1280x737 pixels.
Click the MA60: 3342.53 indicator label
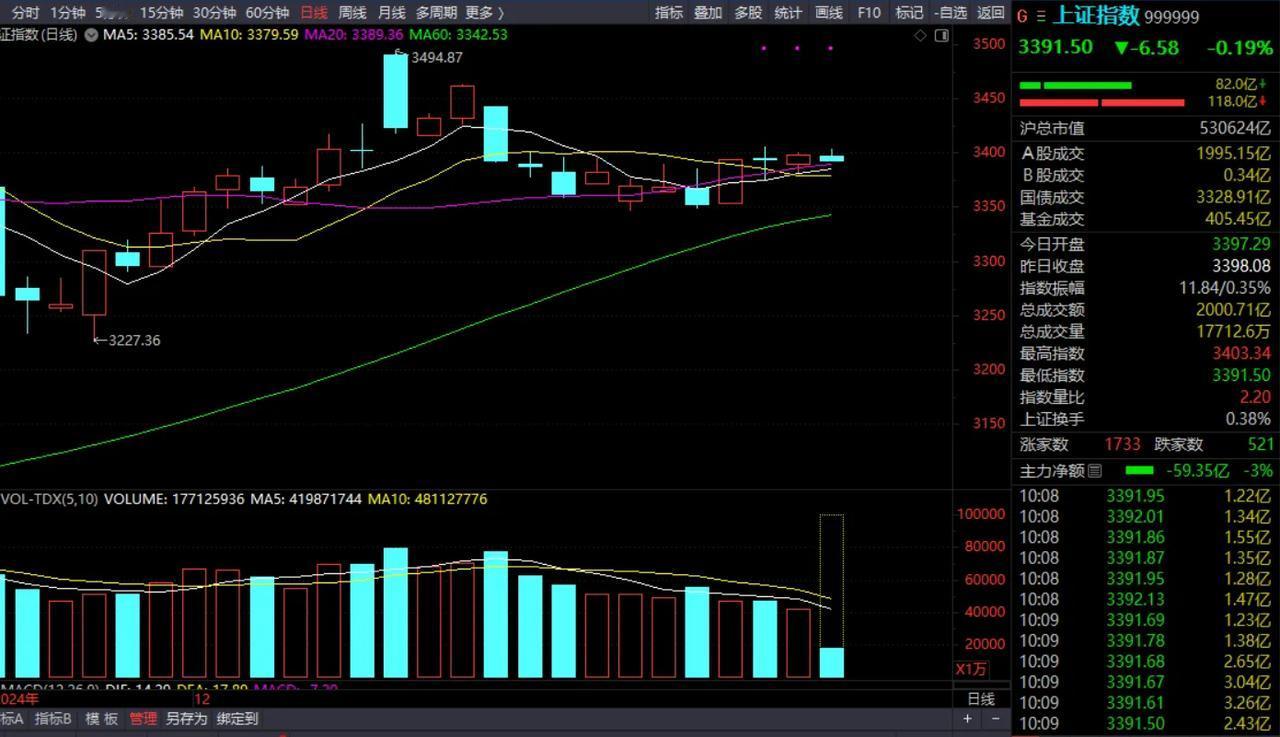(458, 34)
